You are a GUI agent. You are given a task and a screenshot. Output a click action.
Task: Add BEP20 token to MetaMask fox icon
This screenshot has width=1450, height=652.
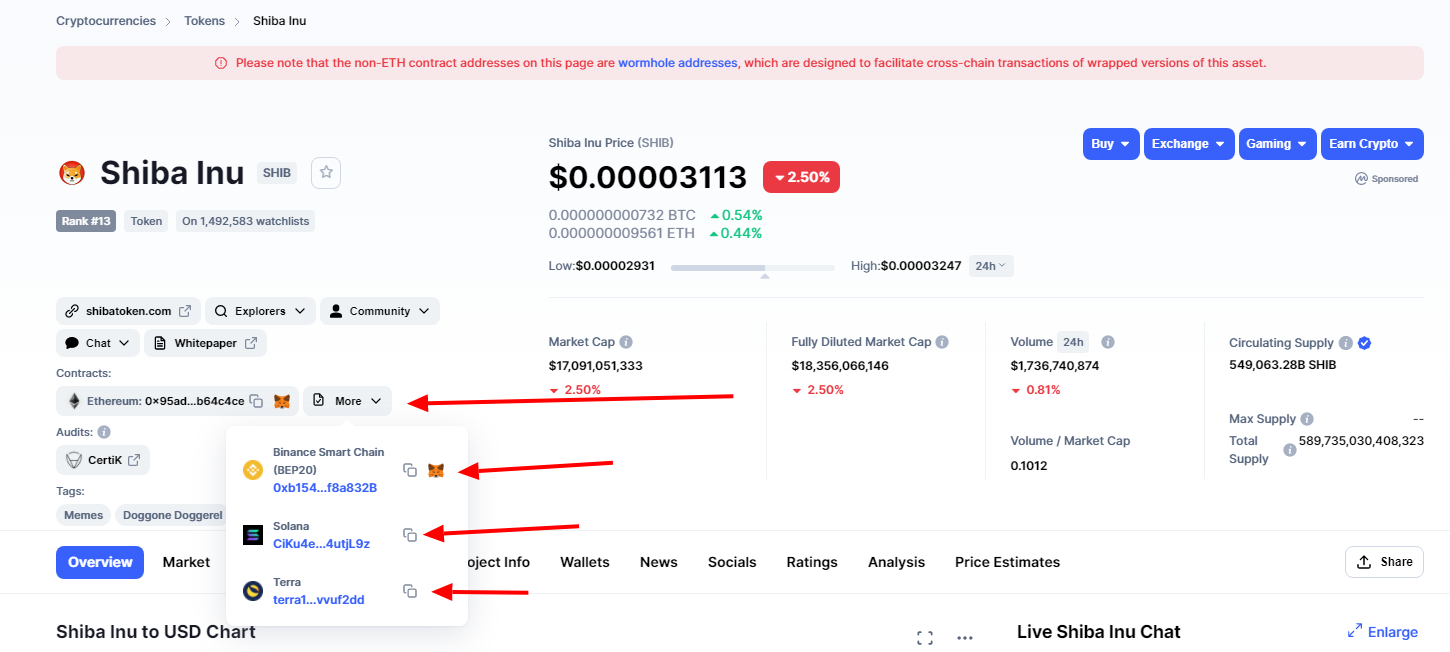[437, 470]
